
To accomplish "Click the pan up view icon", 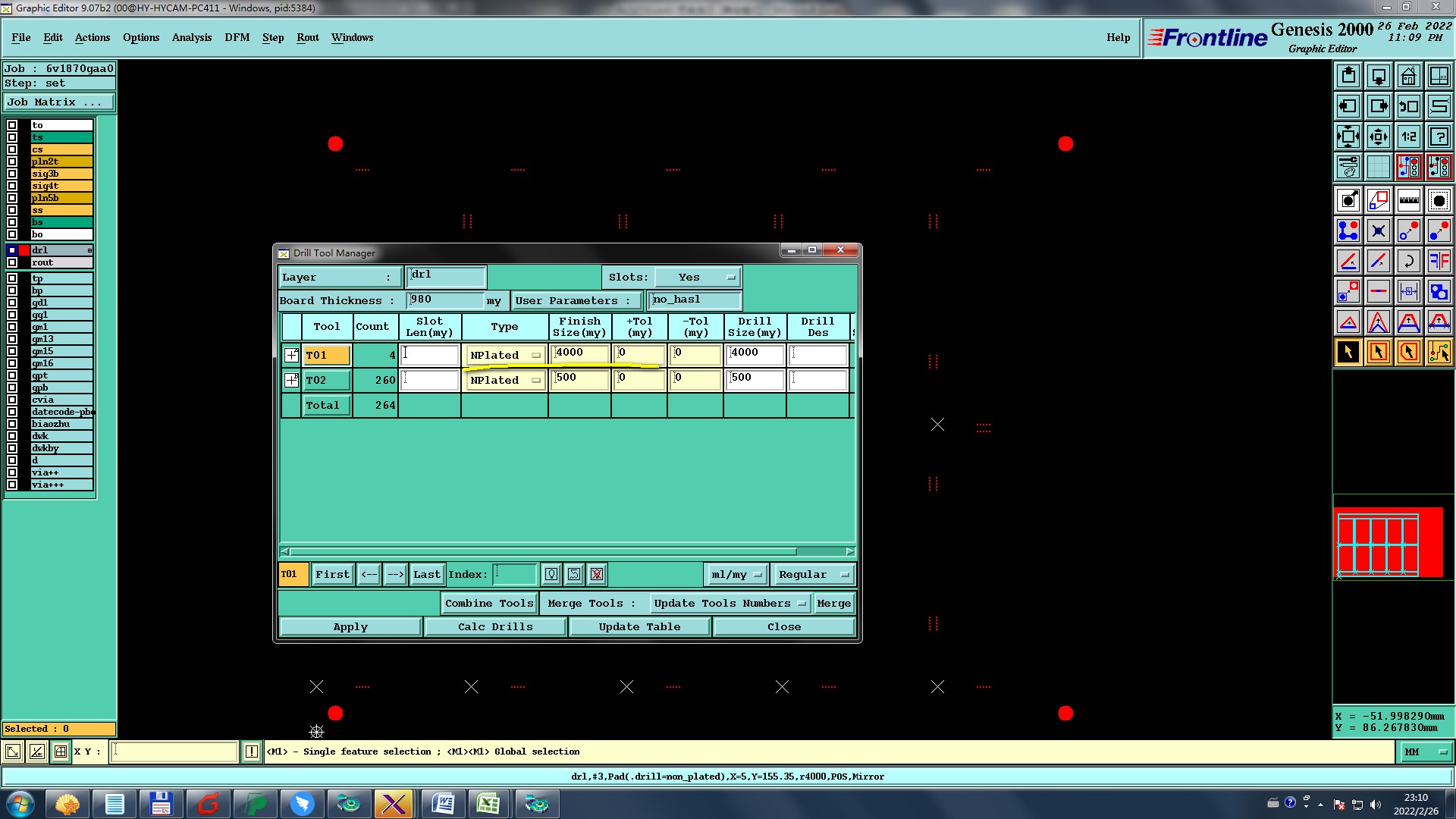I will 1348,76.
